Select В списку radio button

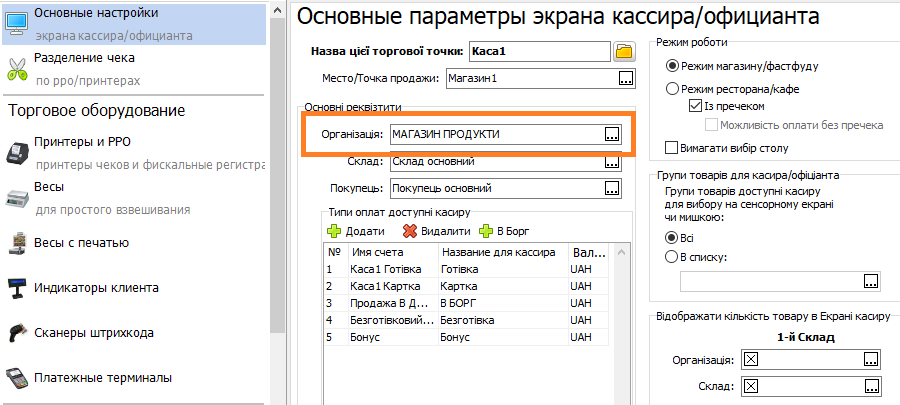click(x=671, y=257)
